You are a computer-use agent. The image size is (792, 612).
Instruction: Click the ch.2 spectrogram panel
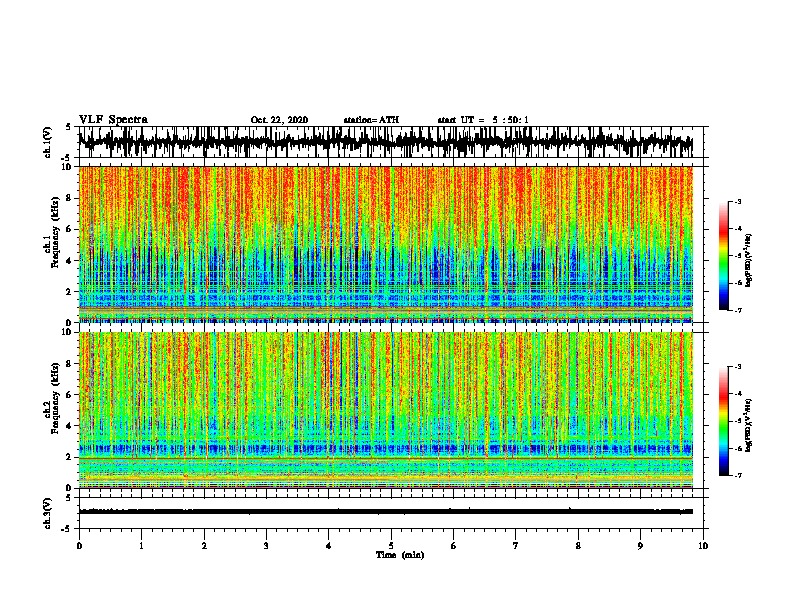click(385, 410)
